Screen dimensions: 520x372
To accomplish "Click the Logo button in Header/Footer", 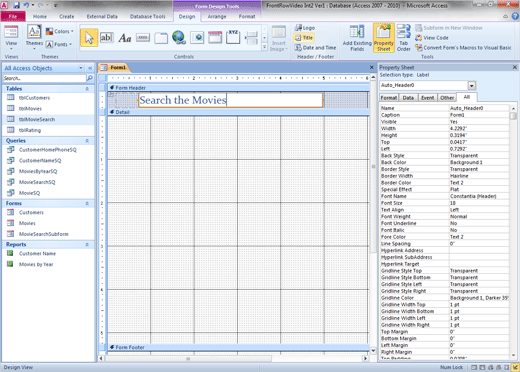I will [305, 28].
